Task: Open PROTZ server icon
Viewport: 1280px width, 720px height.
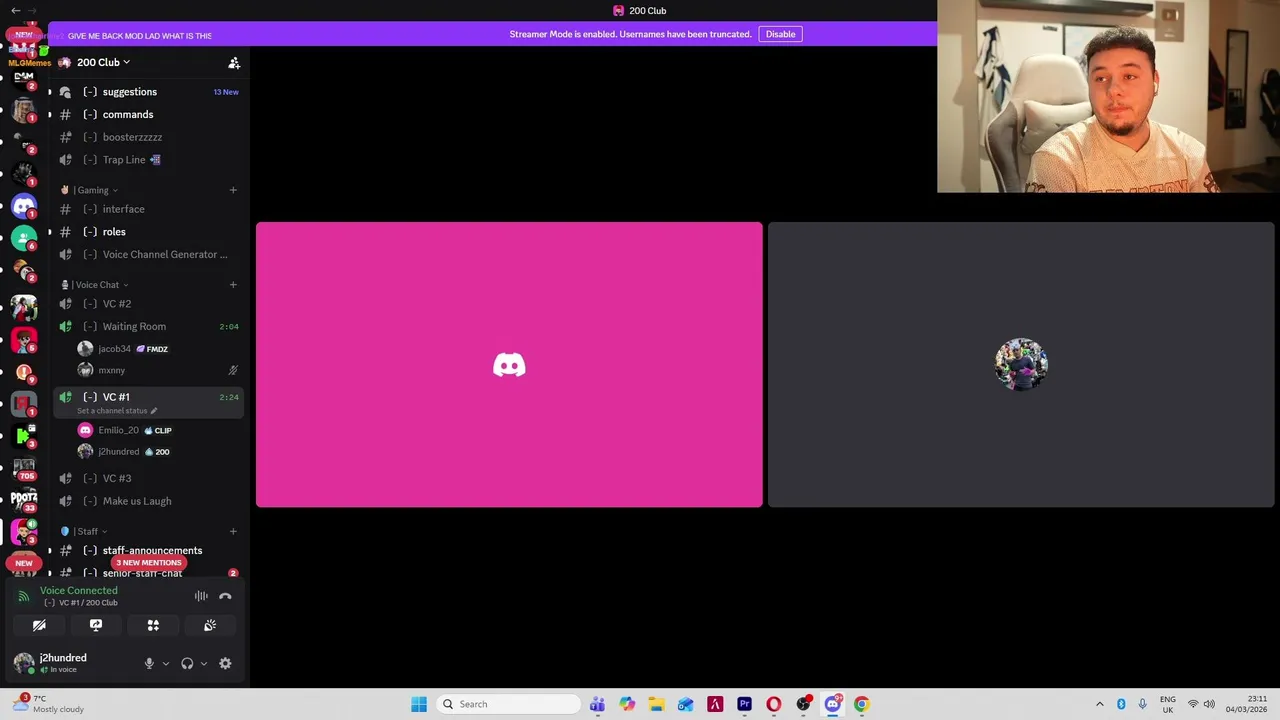Action: (x=24, y=499)
